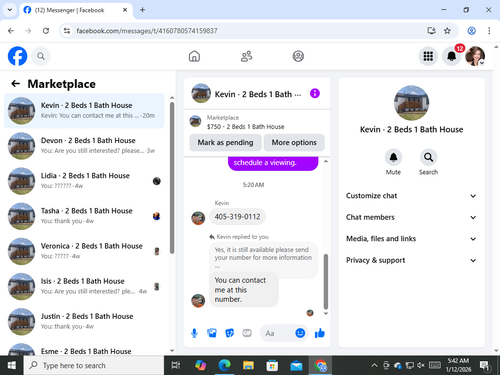Image resolution: width=500 pixels, height=375 pixels.
Task: Click the Facebook logo
Action: point(17,56)
